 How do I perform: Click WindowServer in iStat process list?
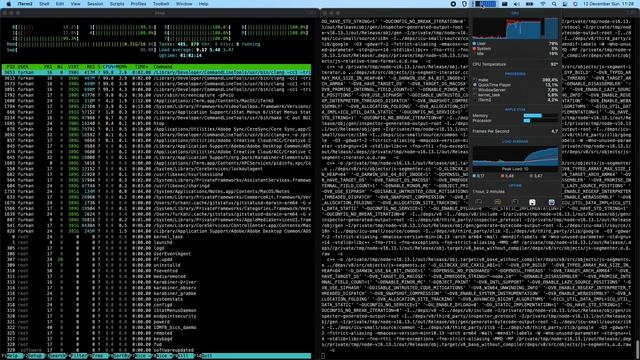tap(515, 90)
